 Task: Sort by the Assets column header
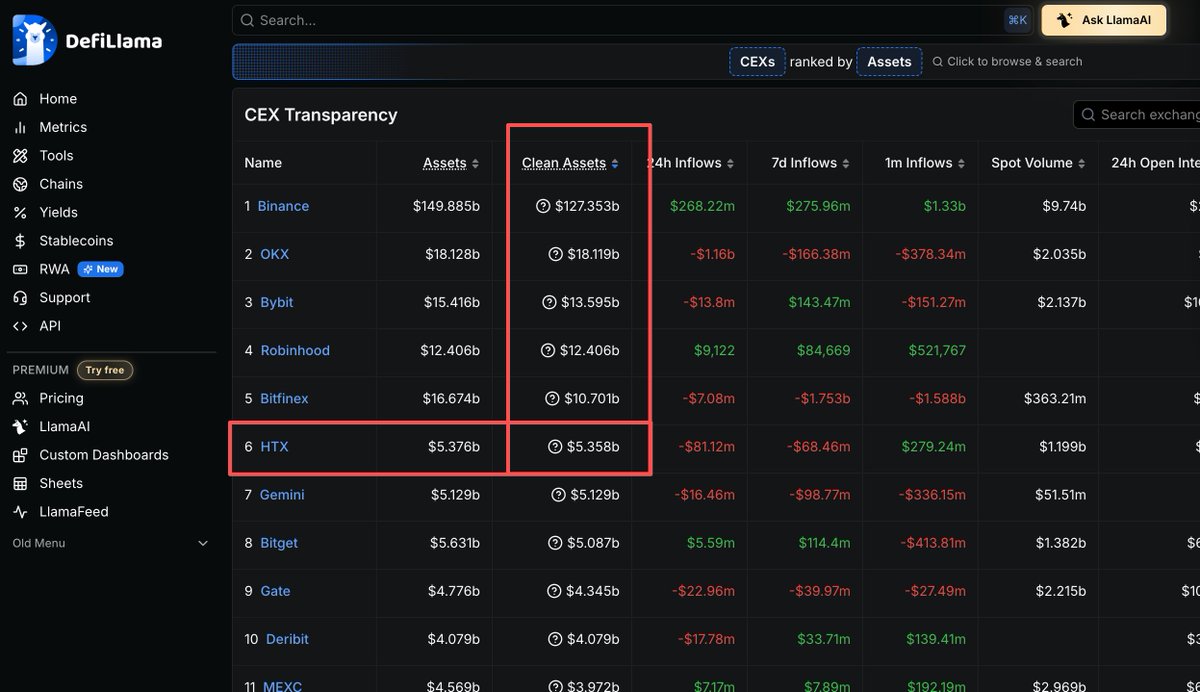(x=451, y=163)
